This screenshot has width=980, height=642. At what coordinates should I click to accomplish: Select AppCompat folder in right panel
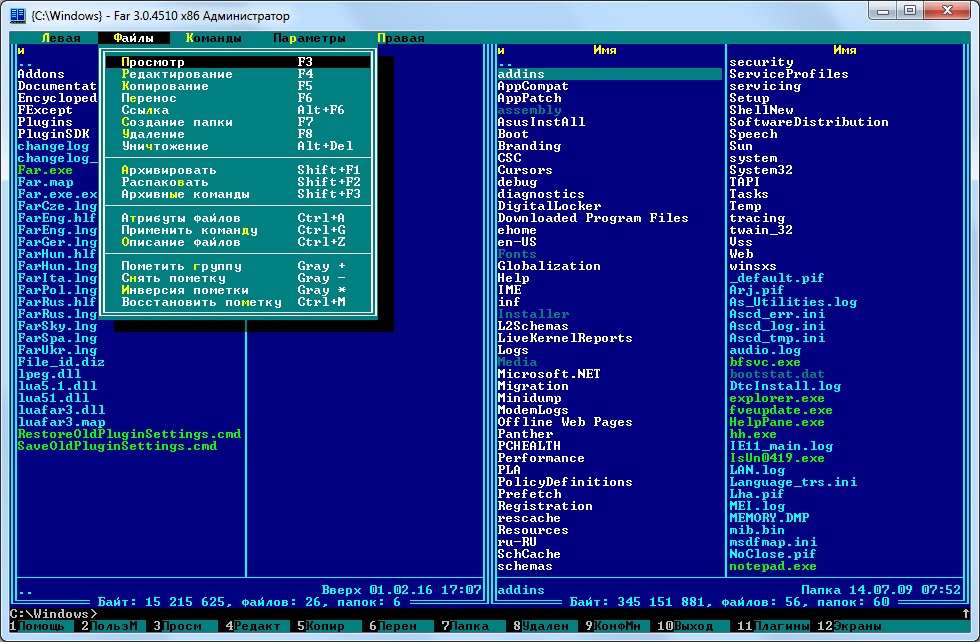click(x=533, y=86)
